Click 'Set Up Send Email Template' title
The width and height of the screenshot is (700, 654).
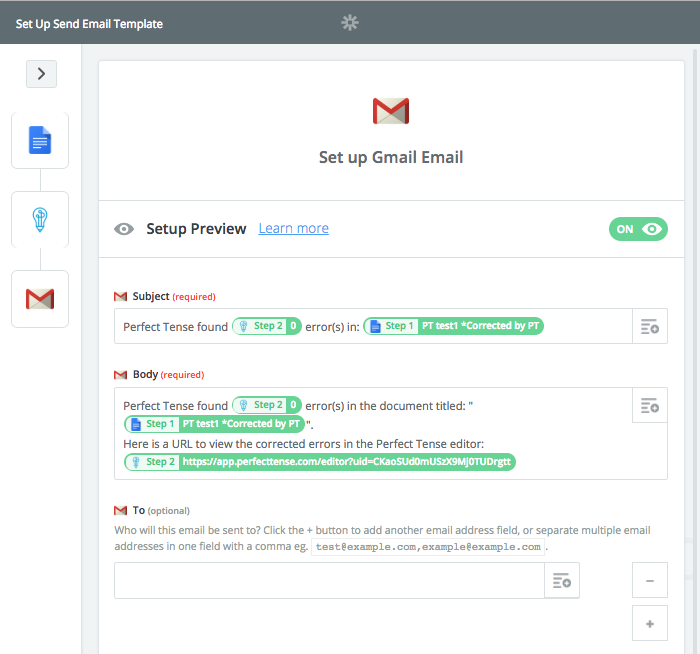(89, 24)
